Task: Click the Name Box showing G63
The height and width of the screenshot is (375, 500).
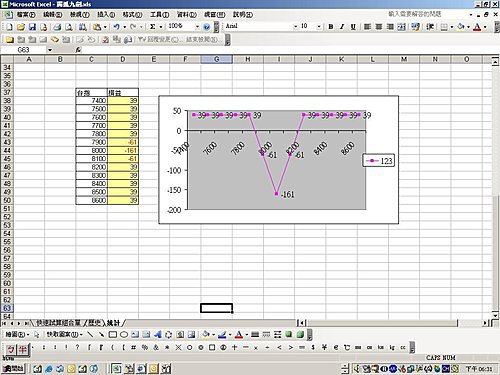Action: pos(31,50)
